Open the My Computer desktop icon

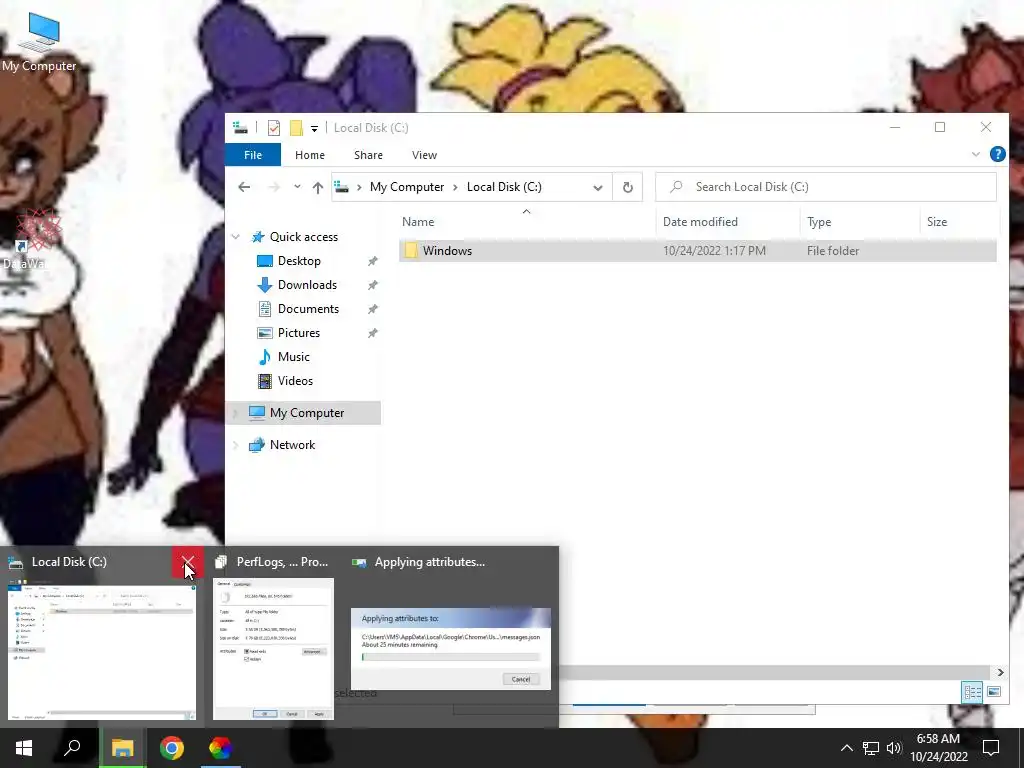[x=39, y=42]
